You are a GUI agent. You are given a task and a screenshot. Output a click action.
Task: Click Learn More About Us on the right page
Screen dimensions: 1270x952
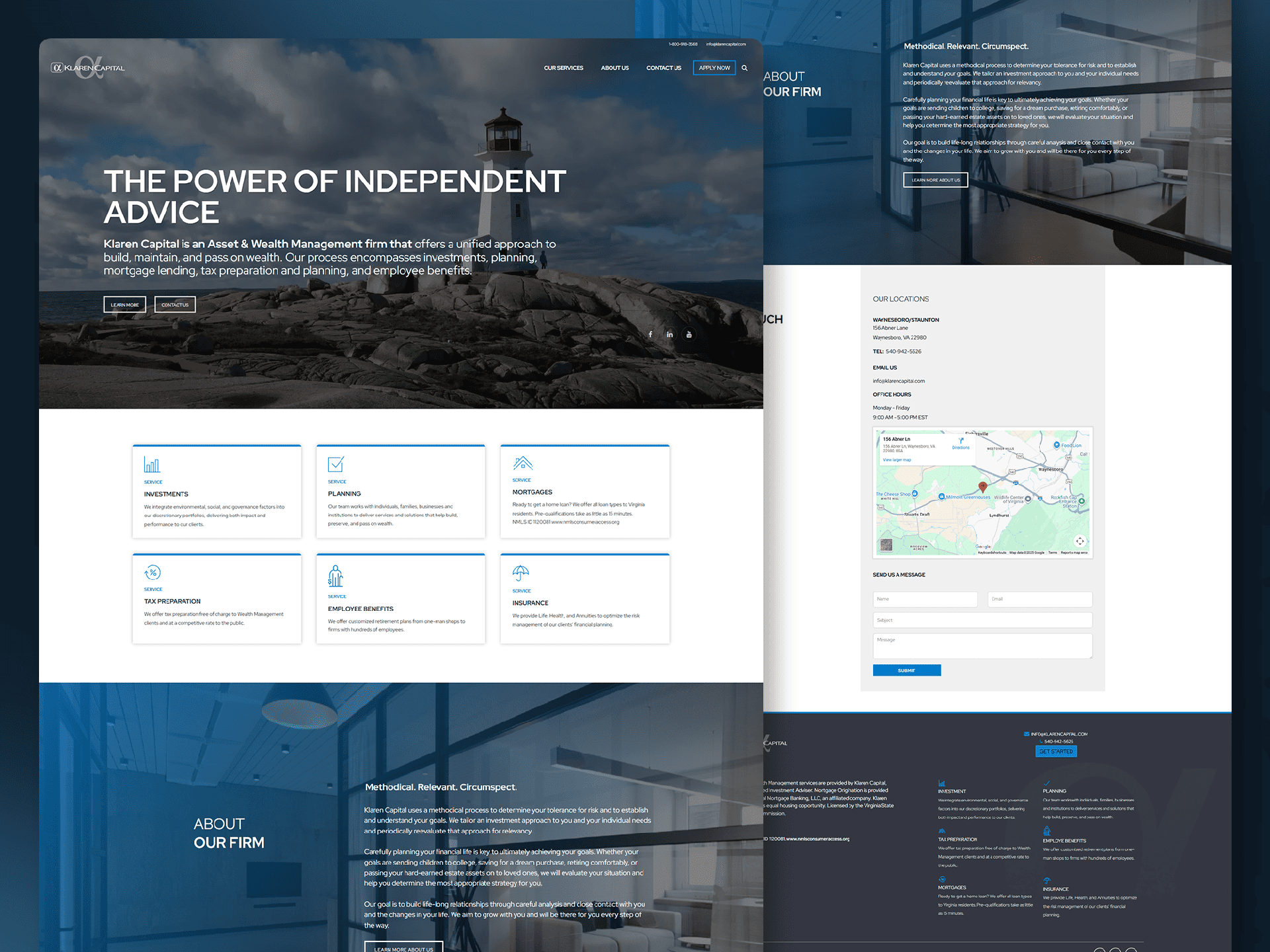coord(935,180)
